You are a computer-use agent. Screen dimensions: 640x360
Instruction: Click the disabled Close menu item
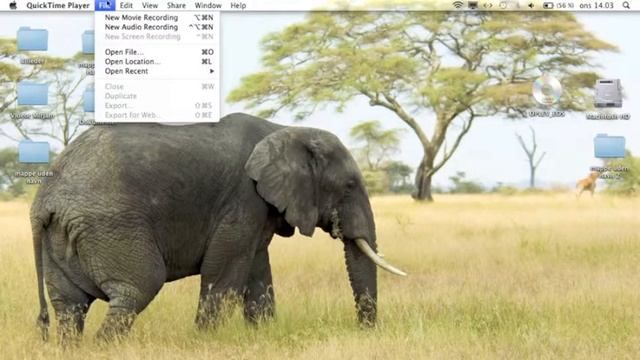pyautogui.click(x=157, y=87)
